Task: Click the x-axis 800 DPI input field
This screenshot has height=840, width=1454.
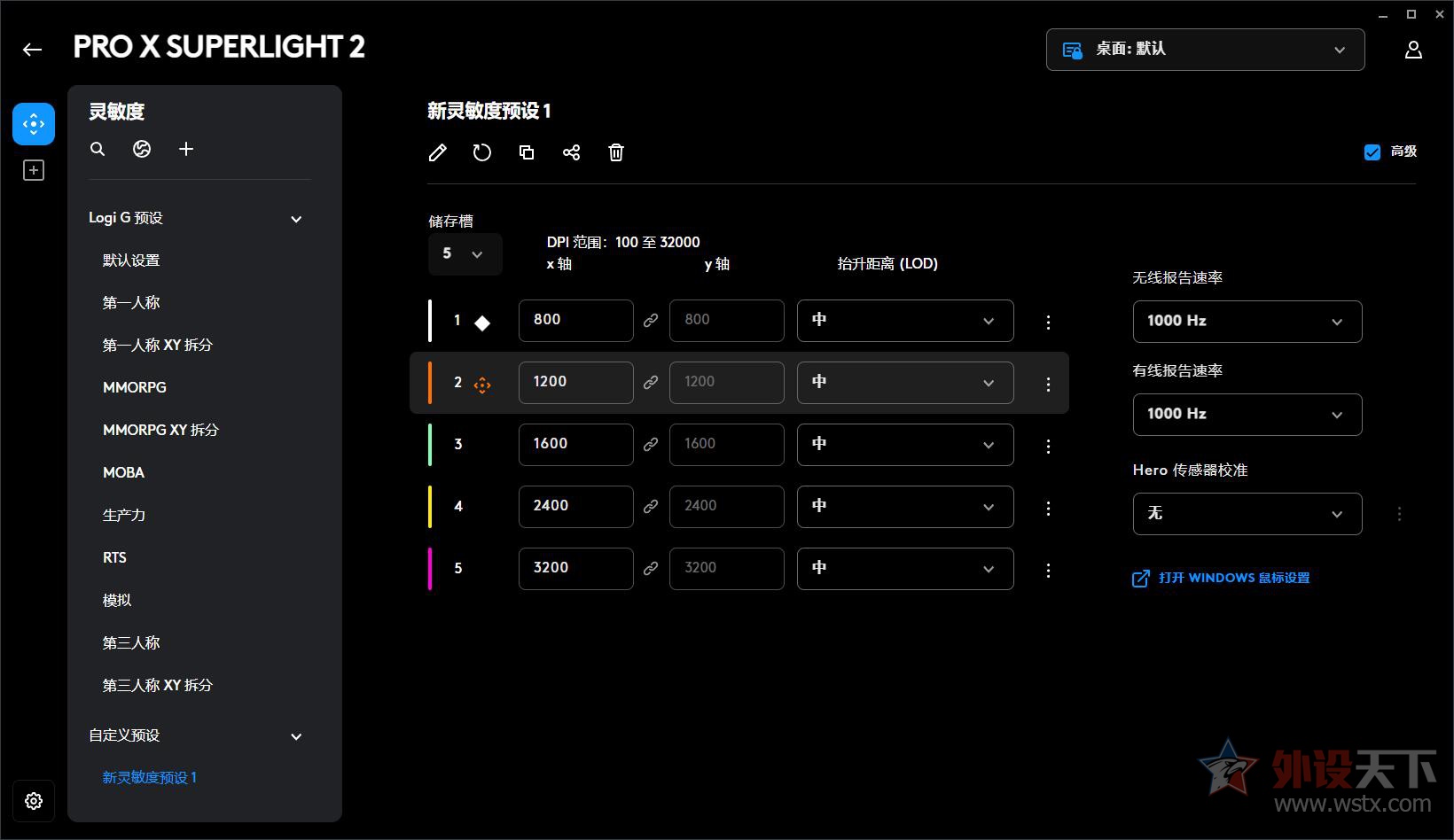Action: coord(576,321)
